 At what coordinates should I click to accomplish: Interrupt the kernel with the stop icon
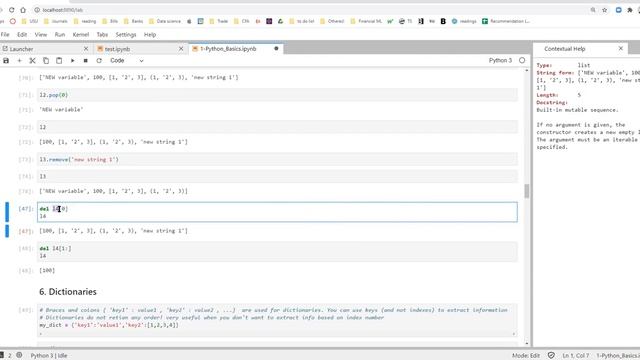pos(85,60)
